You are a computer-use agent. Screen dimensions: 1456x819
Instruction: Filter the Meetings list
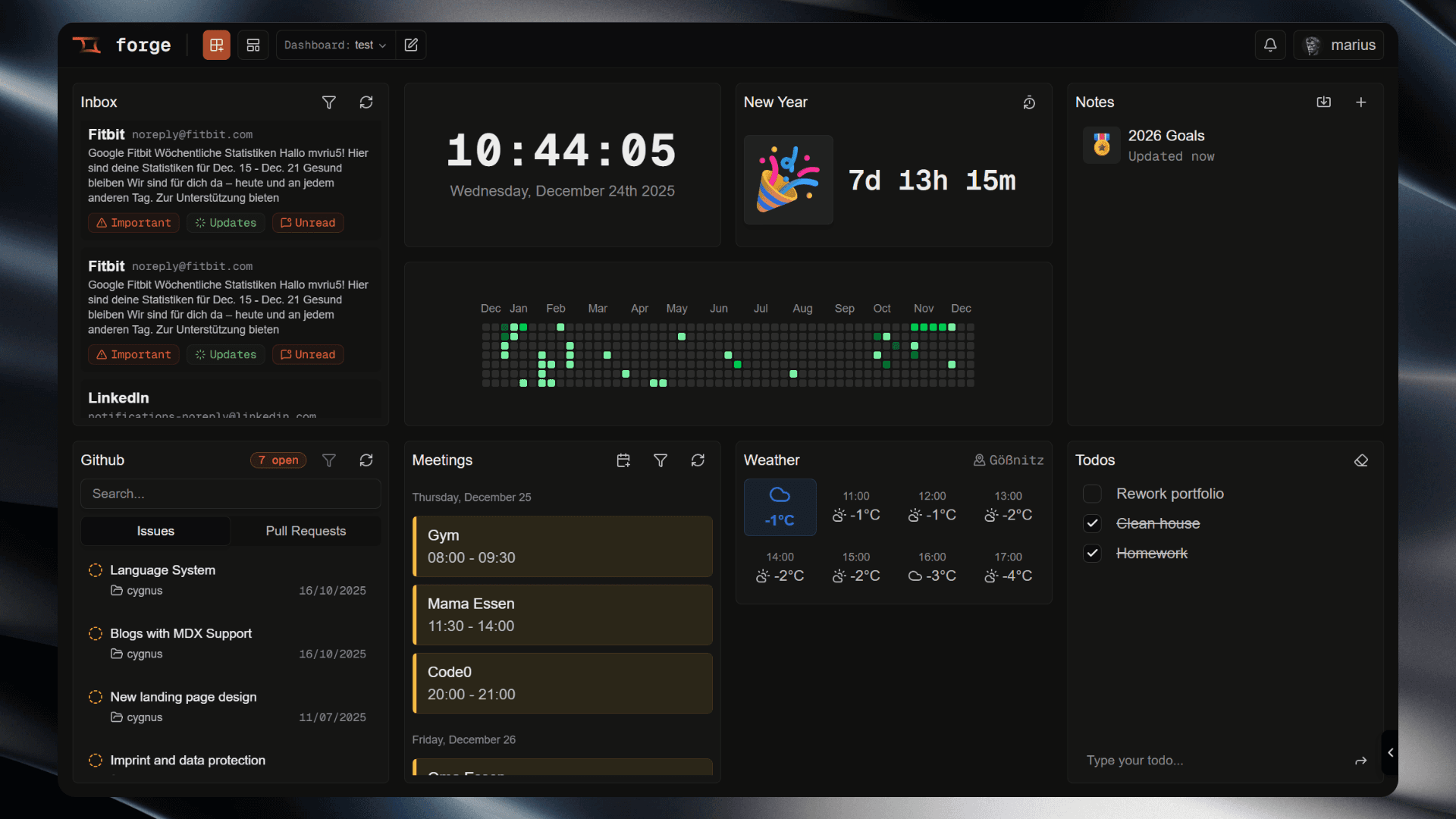click(661, 460)
